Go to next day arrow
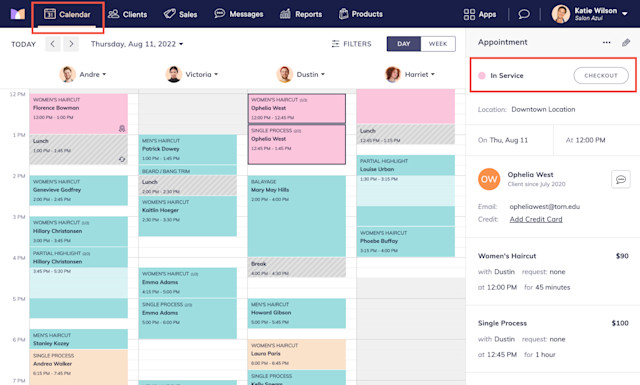The image size is (640, 385). tap(71, 44)
